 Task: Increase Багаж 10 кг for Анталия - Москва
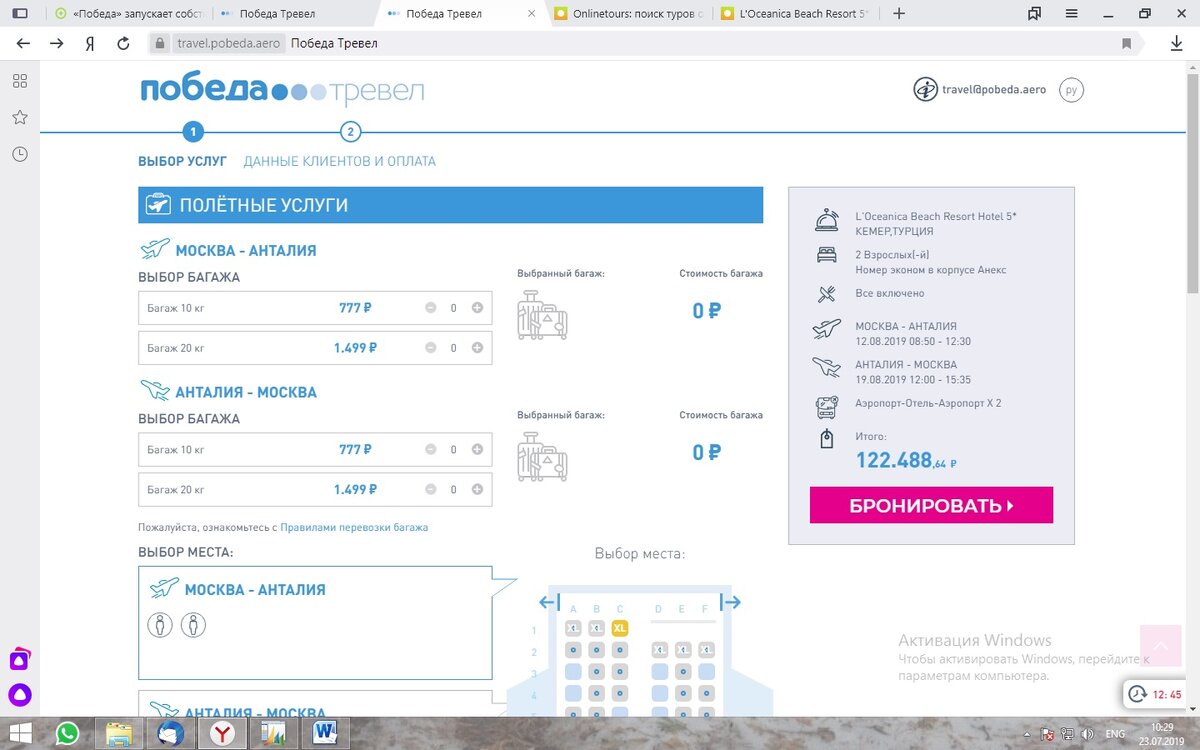click(x=477, y=450)
